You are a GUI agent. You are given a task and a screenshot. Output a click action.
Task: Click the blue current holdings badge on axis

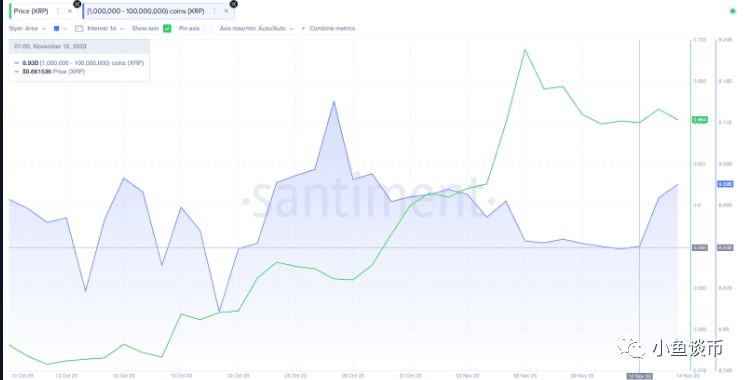click(x=725, y=184)
